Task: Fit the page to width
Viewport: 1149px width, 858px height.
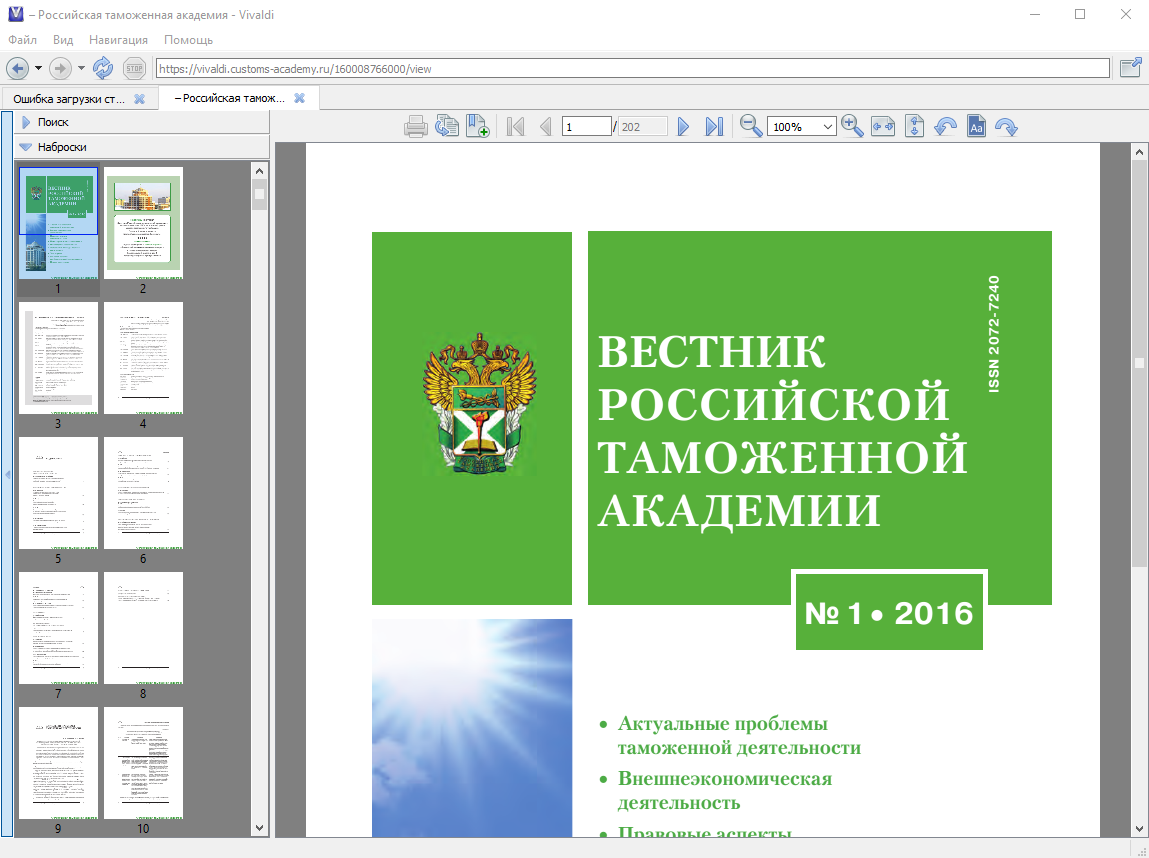Action: tap(883, 127)
